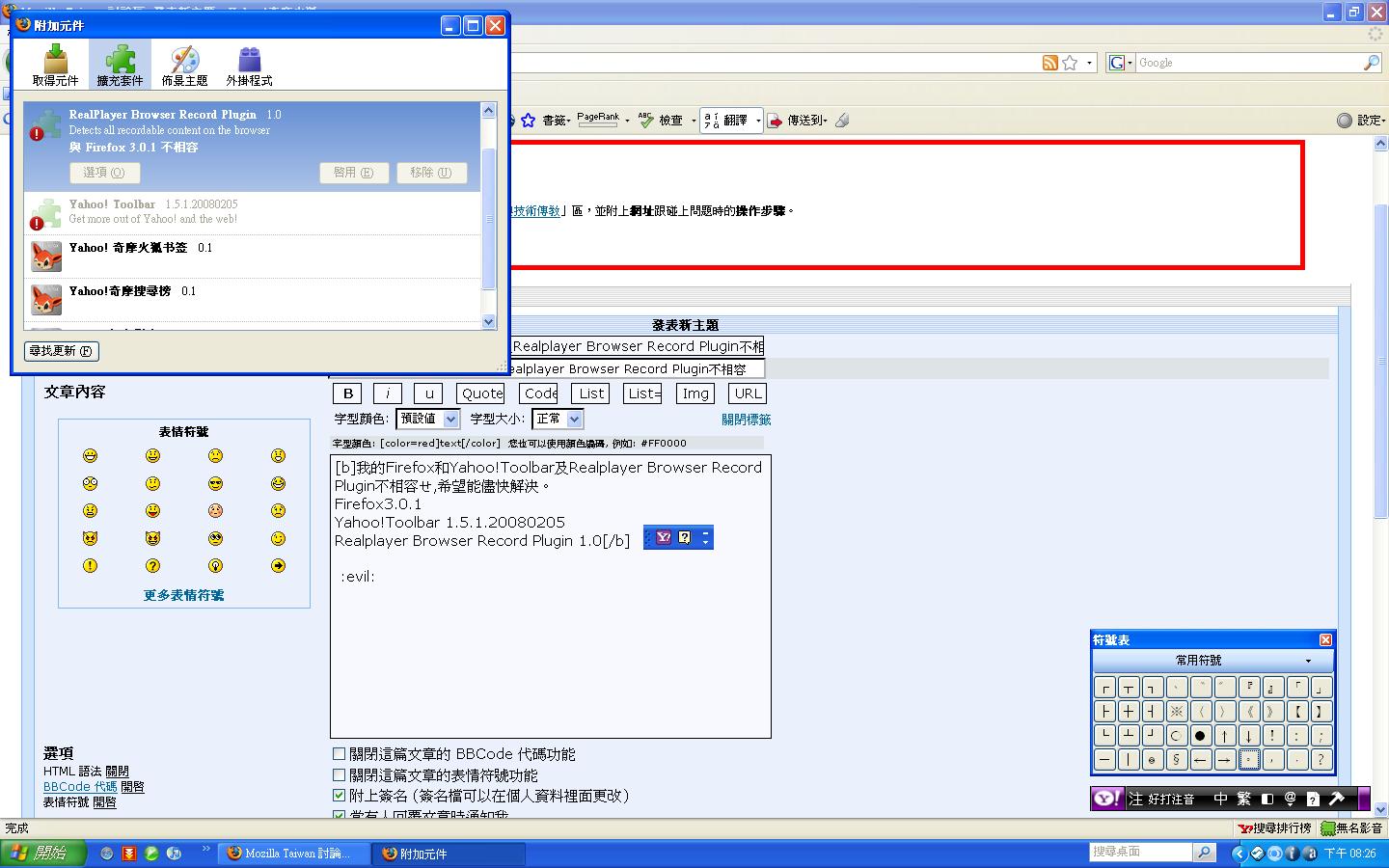This screenshot has width=1389, height=868.
Task: Insert the ↑ up arrow symbol
Action: pos(1224,735)
